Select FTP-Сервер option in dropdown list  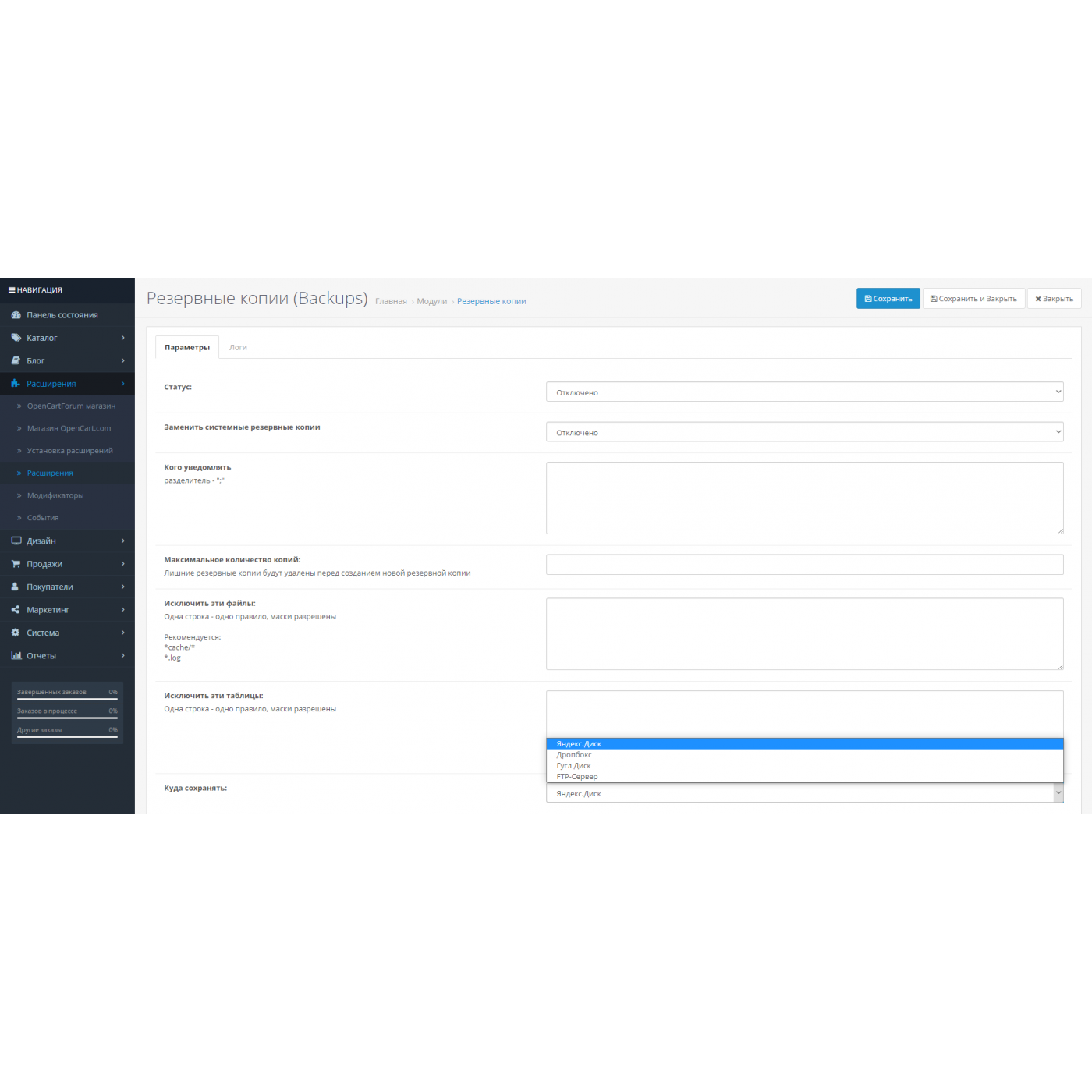[x=577, y=777]
